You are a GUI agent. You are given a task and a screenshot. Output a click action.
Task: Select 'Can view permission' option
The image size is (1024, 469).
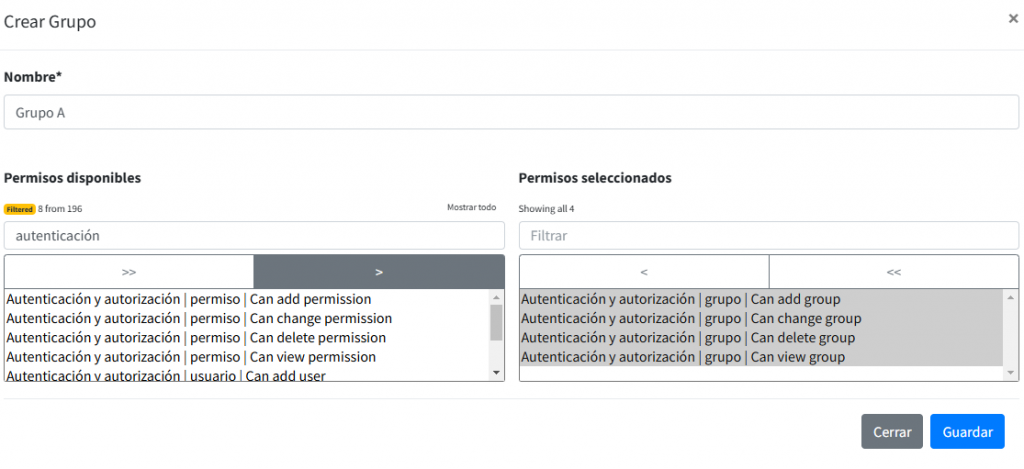coord(191,357)
